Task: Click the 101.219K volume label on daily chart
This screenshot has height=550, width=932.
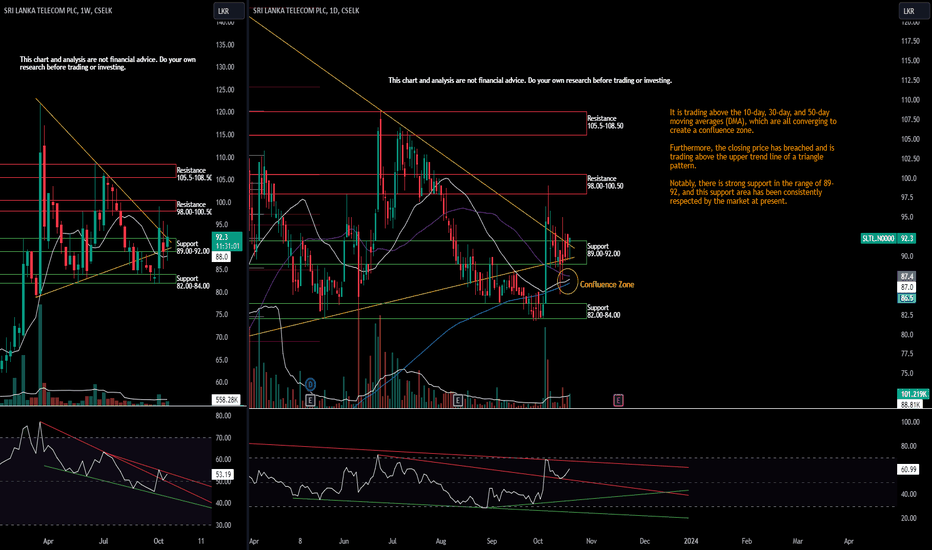Action: tap(914, 394)
